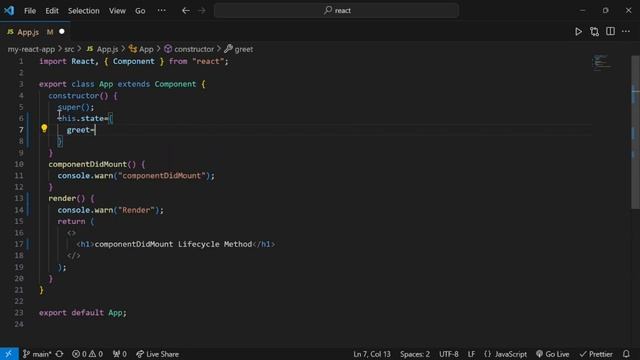Click the main branch indicator

click(x=37, y=354)
